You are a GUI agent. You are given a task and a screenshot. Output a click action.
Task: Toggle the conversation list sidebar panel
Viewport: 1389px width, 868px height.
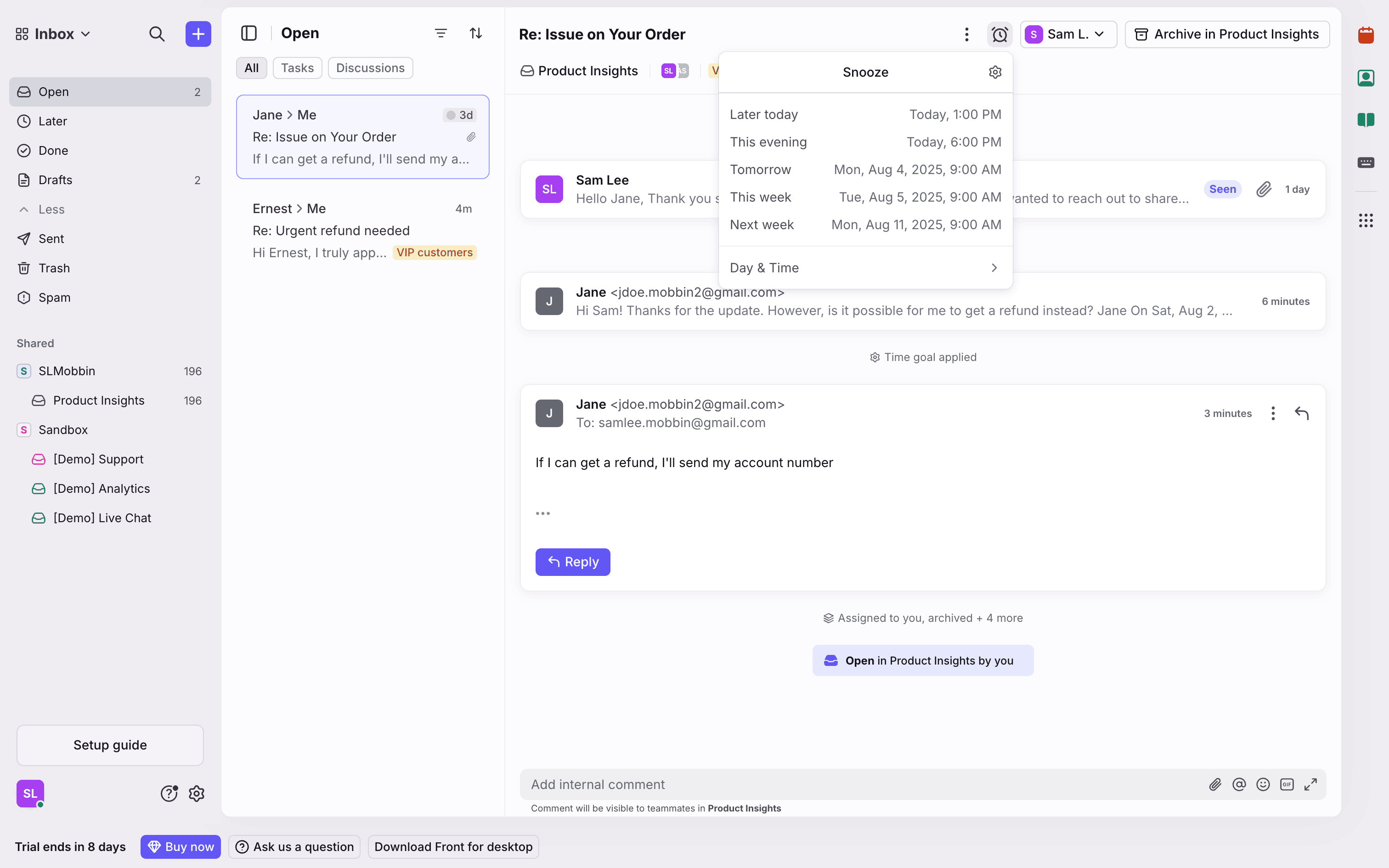pos(248,33)
